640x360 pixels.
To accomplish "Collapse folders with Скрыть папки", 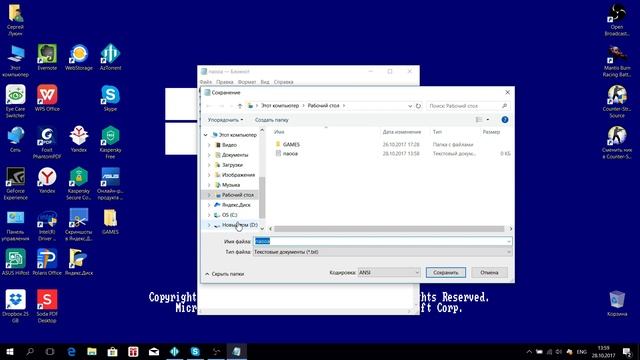I will (224, 274).
